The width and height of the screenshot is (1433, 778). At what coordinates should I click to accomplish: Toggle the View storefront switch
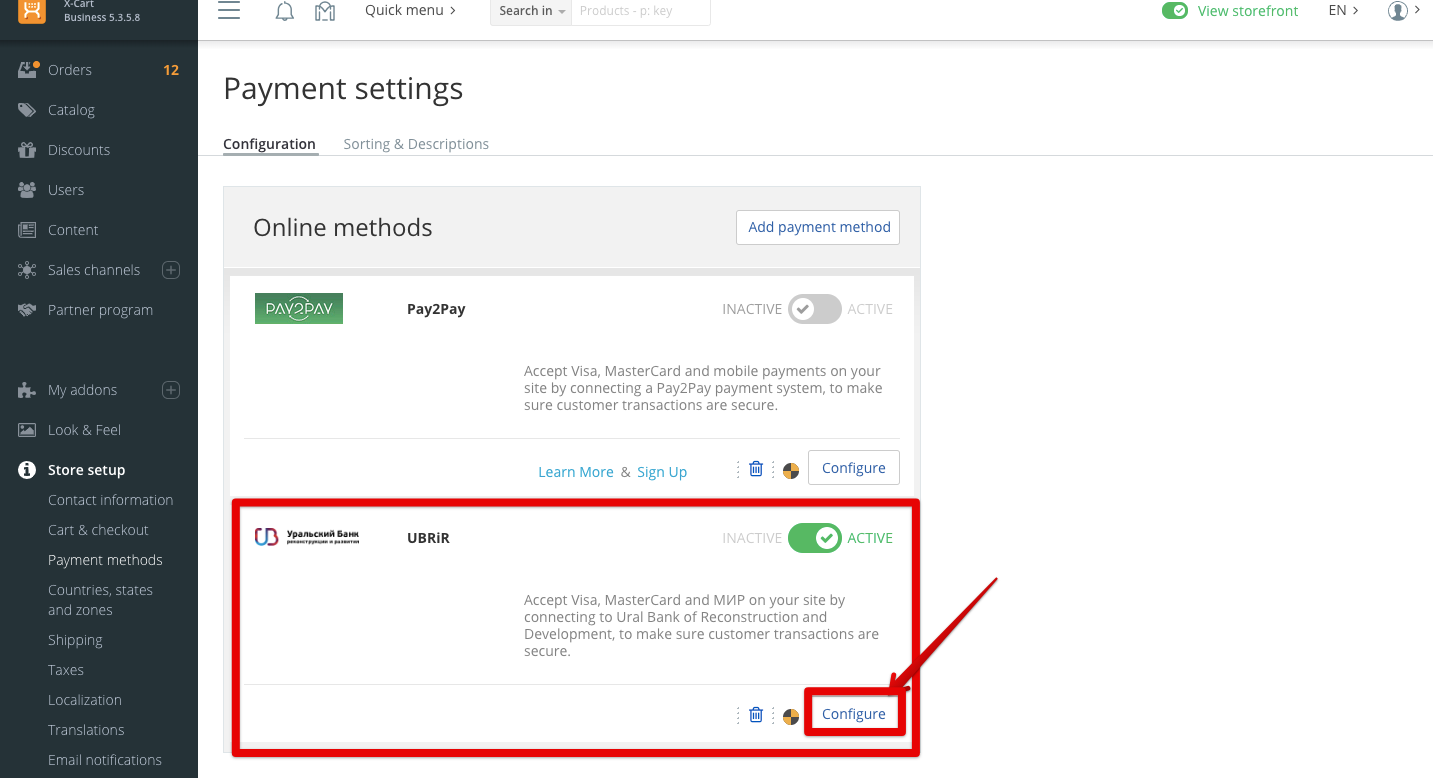point(1174,11)
